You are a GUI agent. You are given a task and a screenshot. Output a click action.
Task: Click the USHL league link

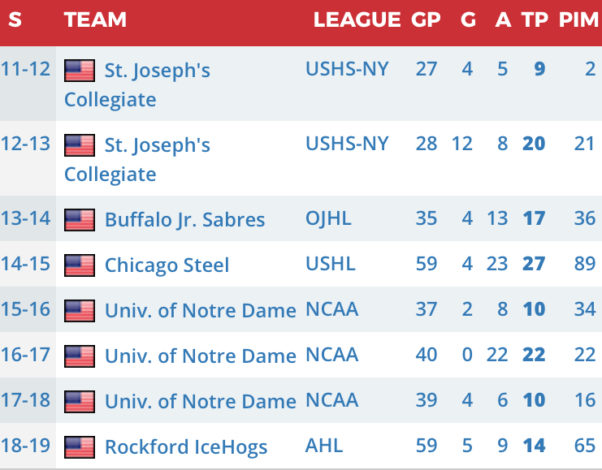[329, 265]
